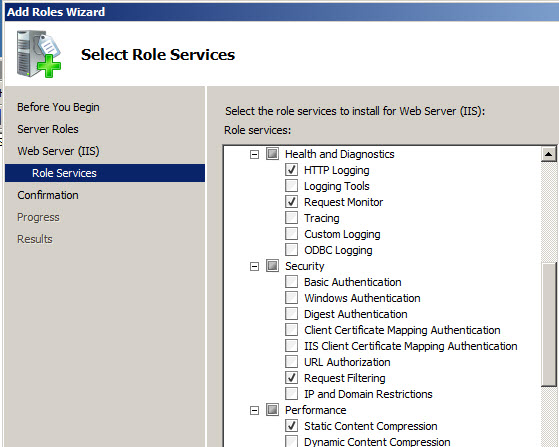
Task: Enable Logging Tools checkbox
Action: [292, 186]
